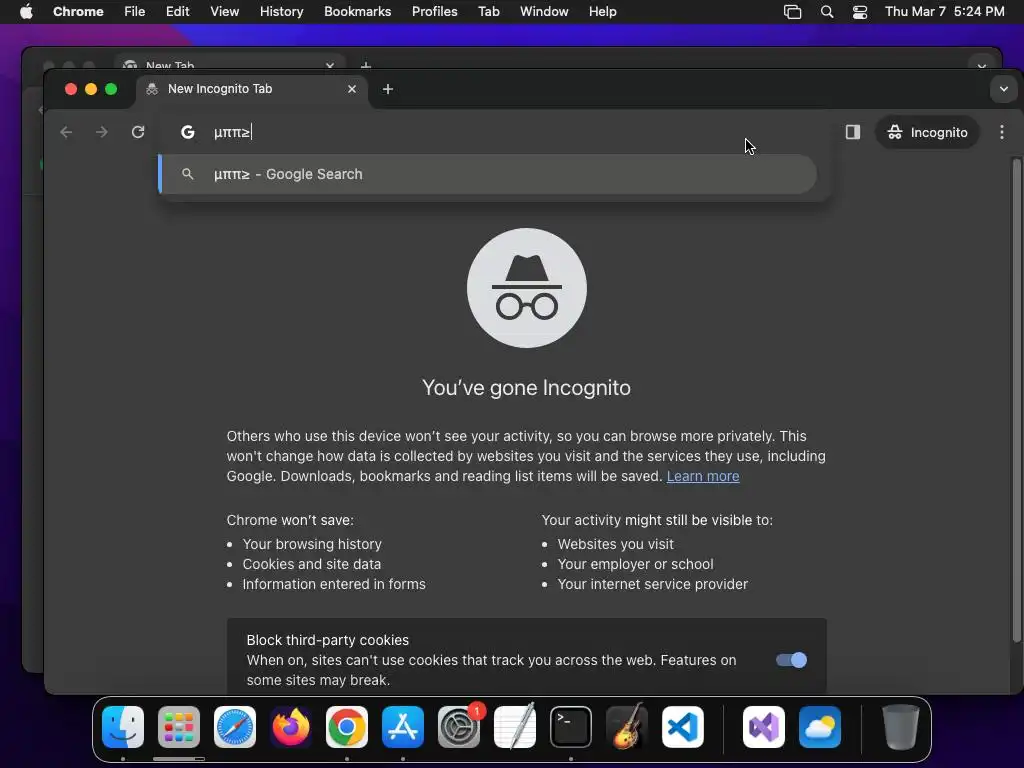1024x768 pixels.
Task: Click the Incognito hat and glasses logo
Action: (x=527, y=288)
